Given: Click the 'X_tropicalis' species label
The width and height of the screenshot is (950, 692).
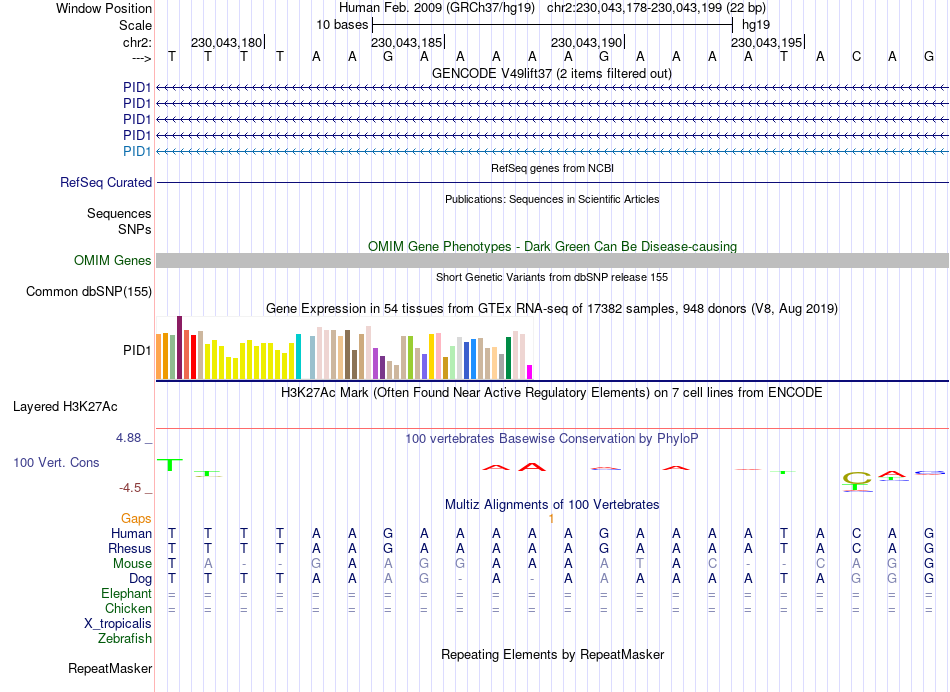Looking at the screenshot, I should [x=118, y=624].
